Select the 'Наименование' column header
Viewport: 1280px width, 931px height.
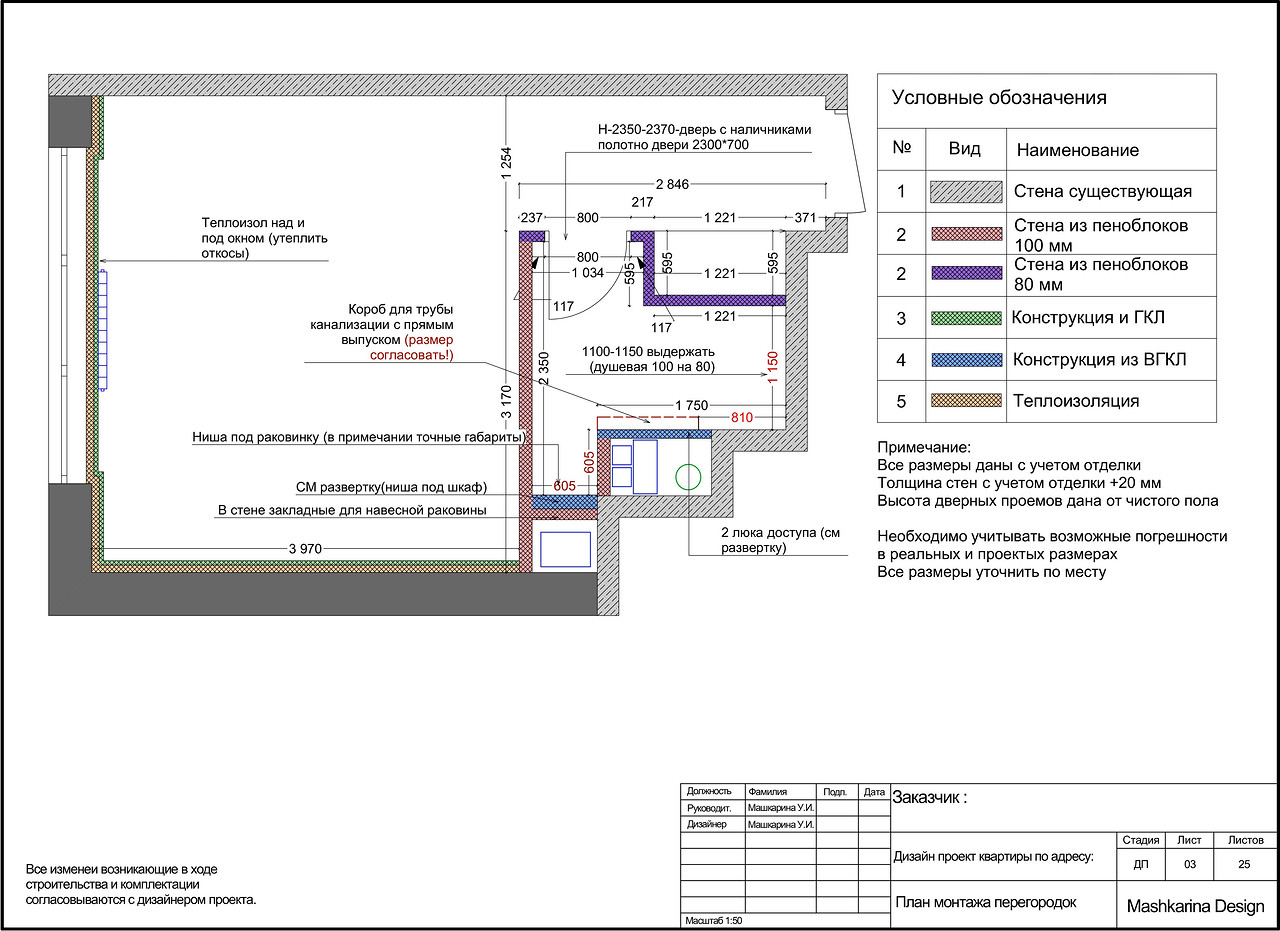pos(1077,150)
